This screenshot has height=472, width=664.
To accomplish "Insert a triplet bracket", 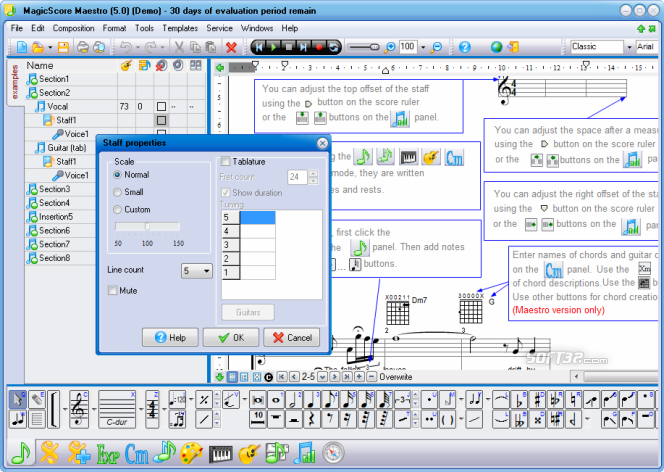I will [402, 399].
